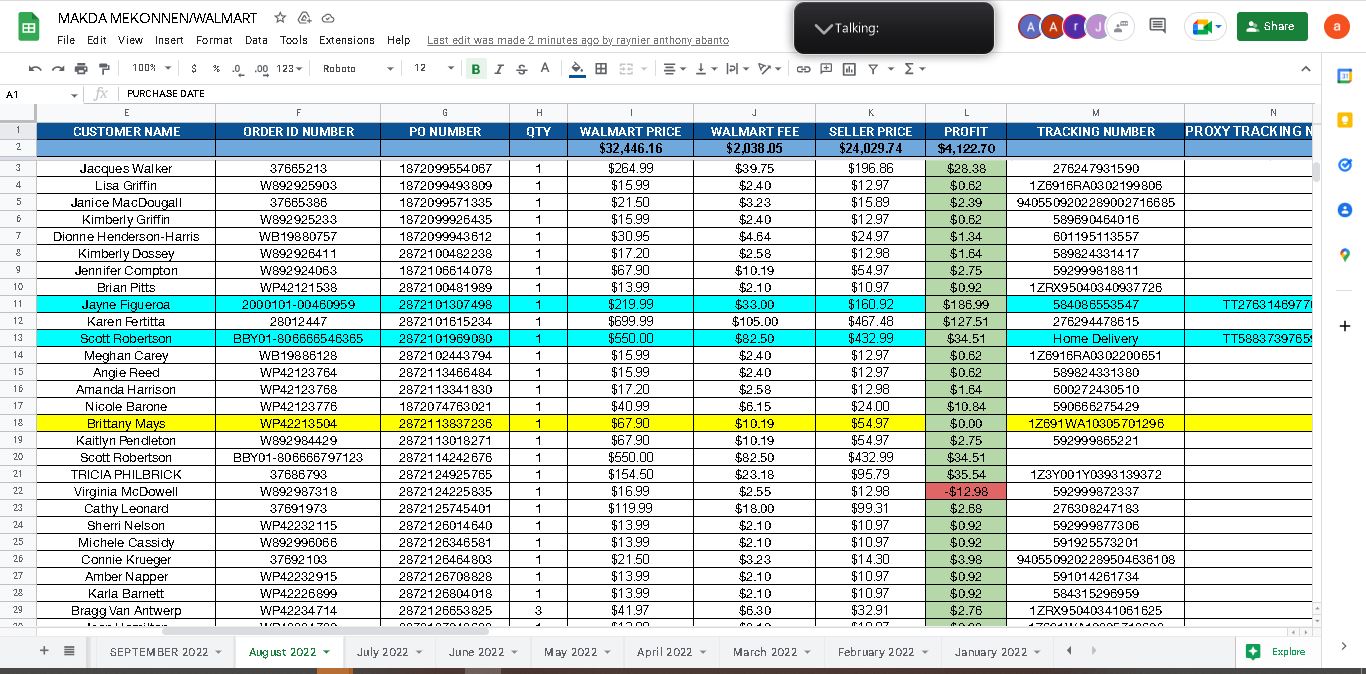Open Google Calendar side panel icon
This screenshot has width=1366, height=674.
coord(1345,75)
